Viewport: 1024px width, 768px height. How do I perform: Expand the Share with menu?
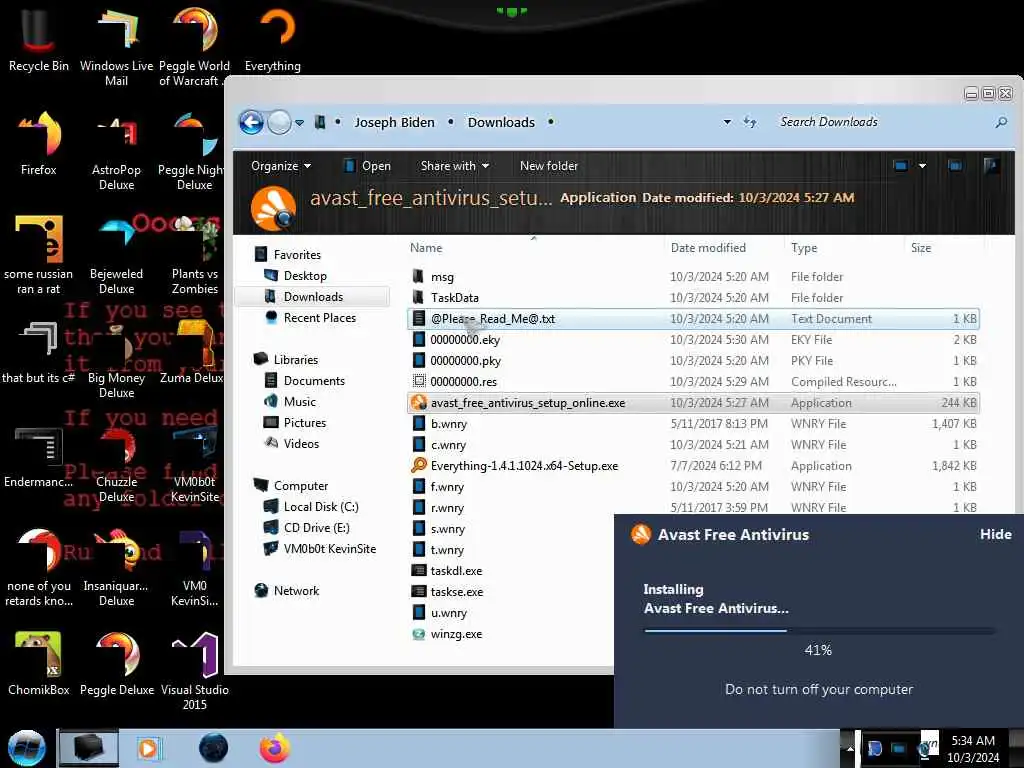click(x=455, y=166)
